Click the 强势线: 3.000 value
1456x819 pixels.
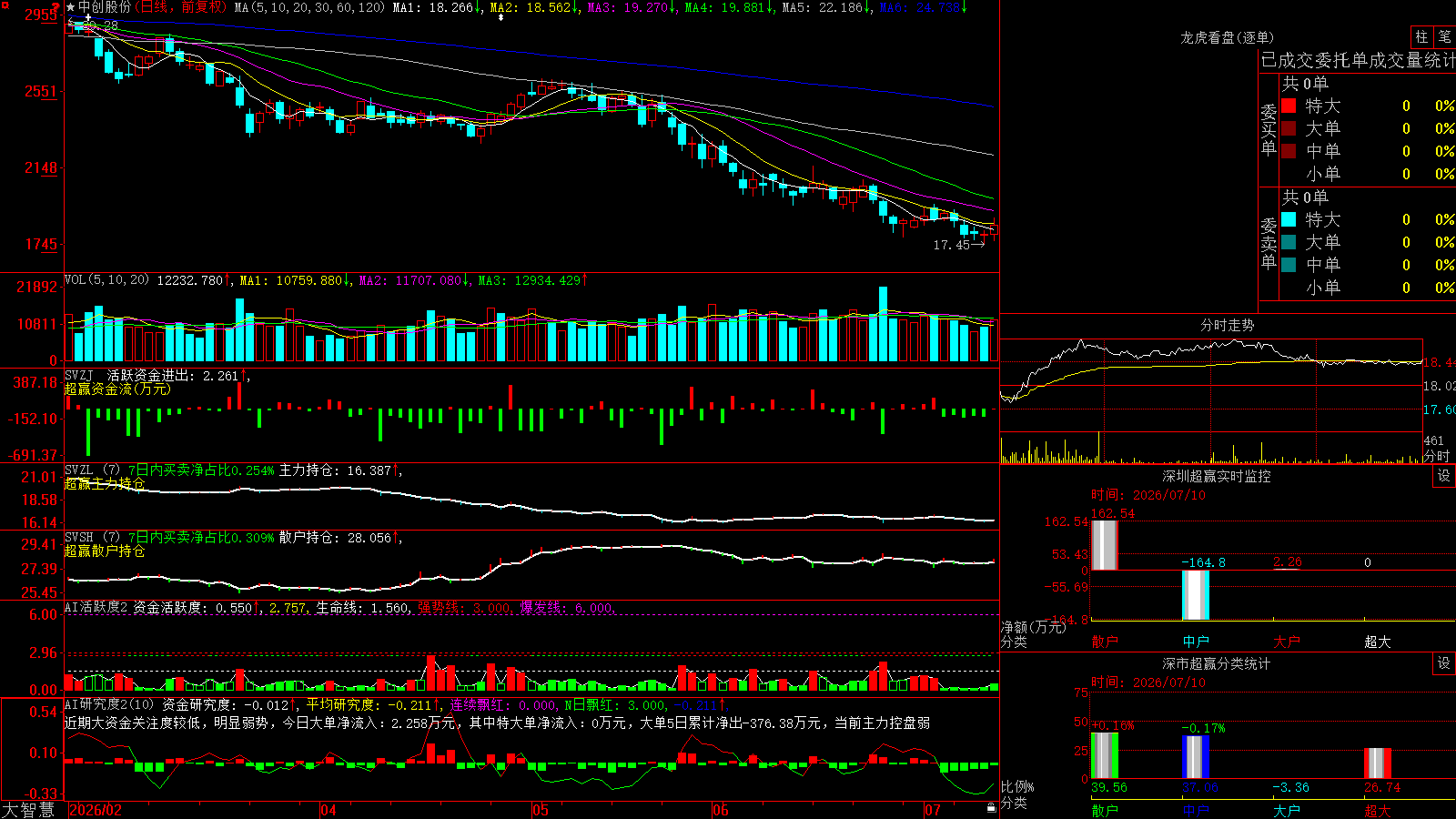point(464,607)
